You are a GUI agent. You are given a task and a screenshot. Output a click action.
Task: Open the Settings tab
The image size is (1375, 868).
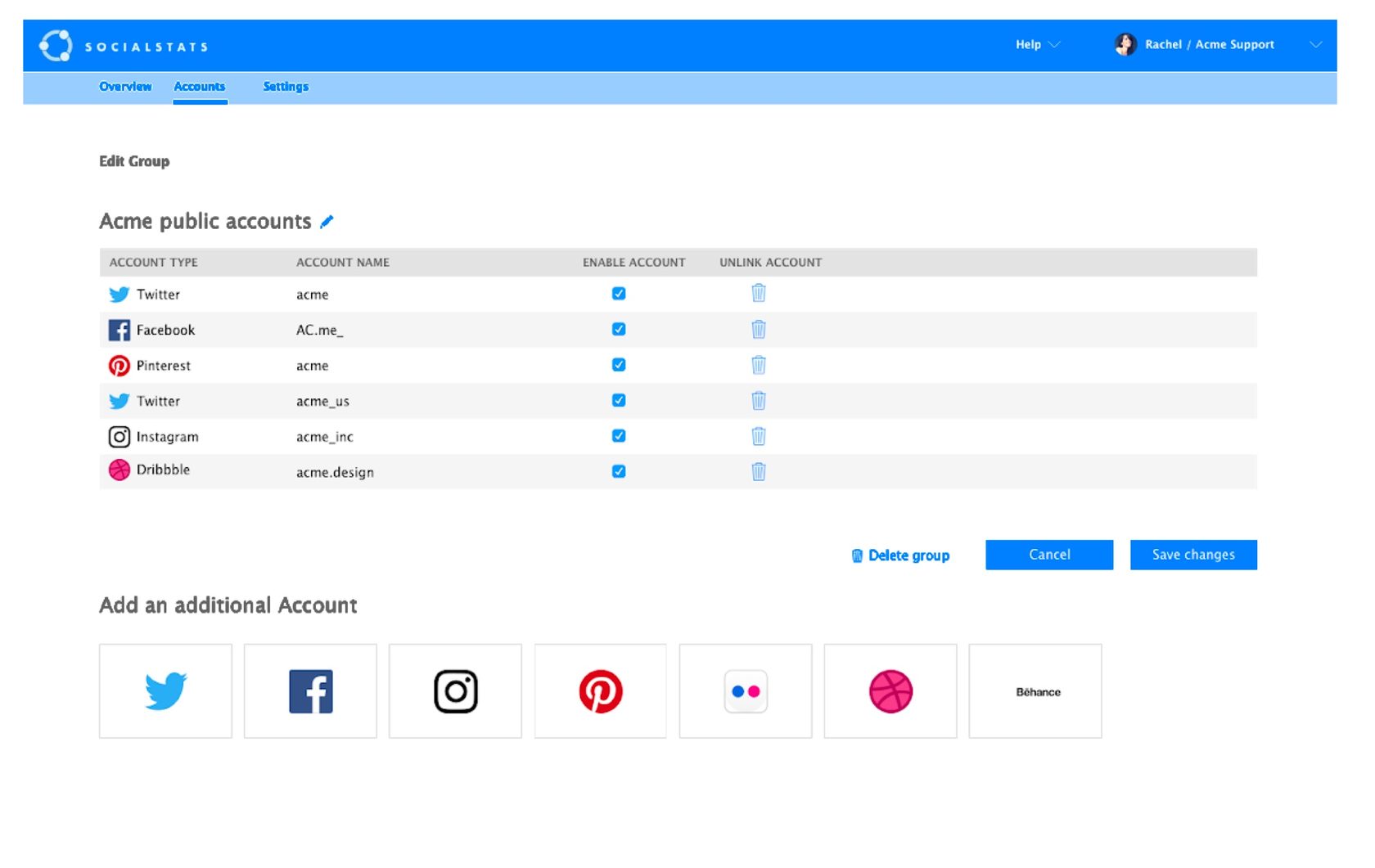click(286, 87)
